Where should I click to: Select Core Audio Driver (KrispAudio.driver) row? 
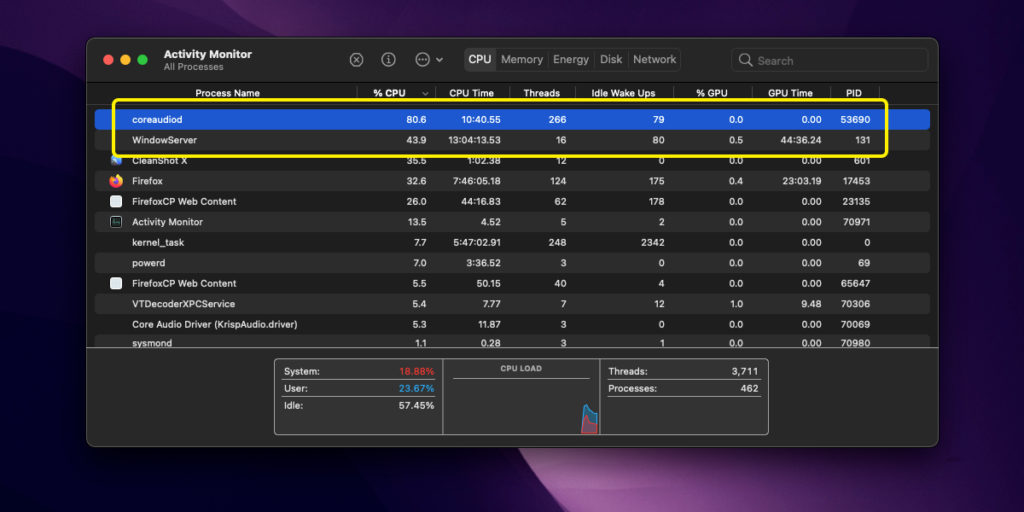click(513, 325)
